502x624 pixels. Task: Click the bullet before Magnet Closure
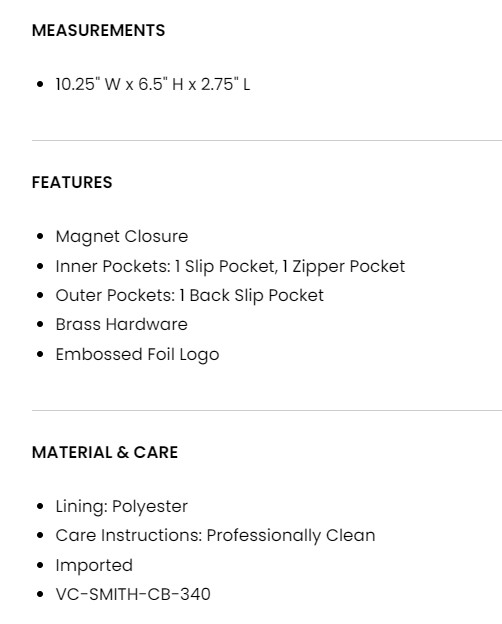40,236
